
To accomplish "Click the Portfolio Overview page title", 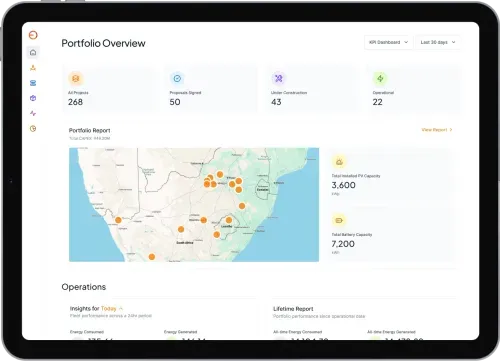I will pyautogui.click(x=103, y=43).
